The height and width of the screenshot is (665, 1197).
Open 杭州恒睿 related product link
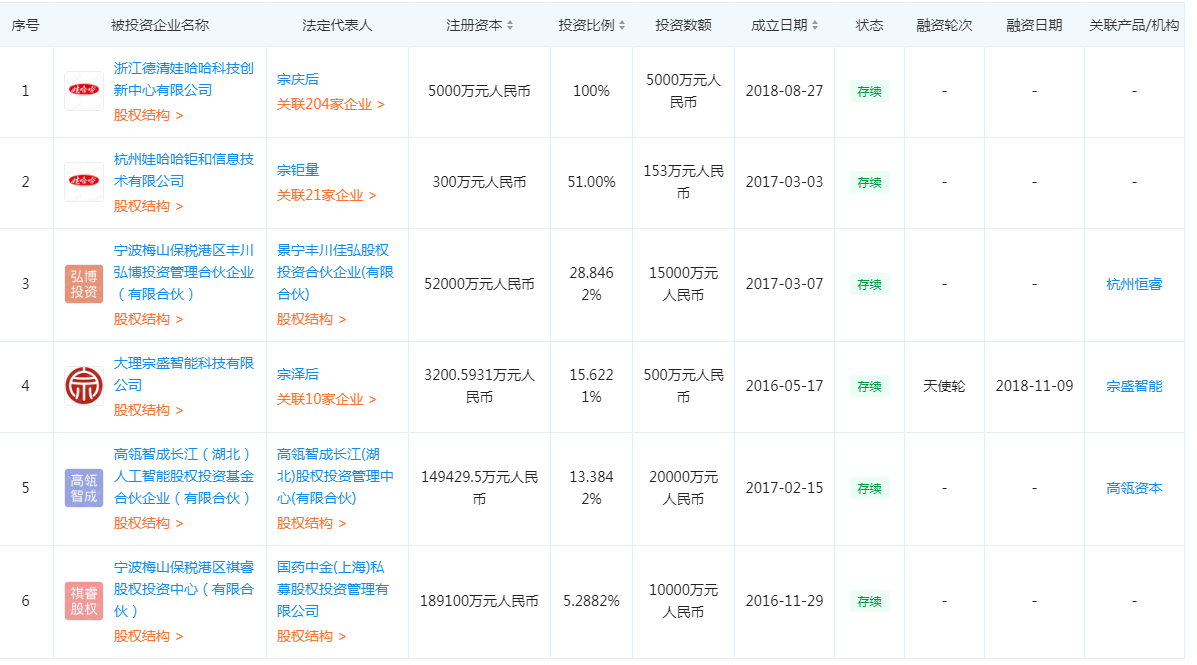pos(1134,284)
